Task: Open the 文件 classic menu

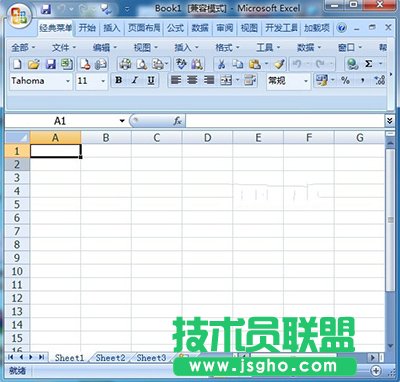Action: (x=63, y=48)
